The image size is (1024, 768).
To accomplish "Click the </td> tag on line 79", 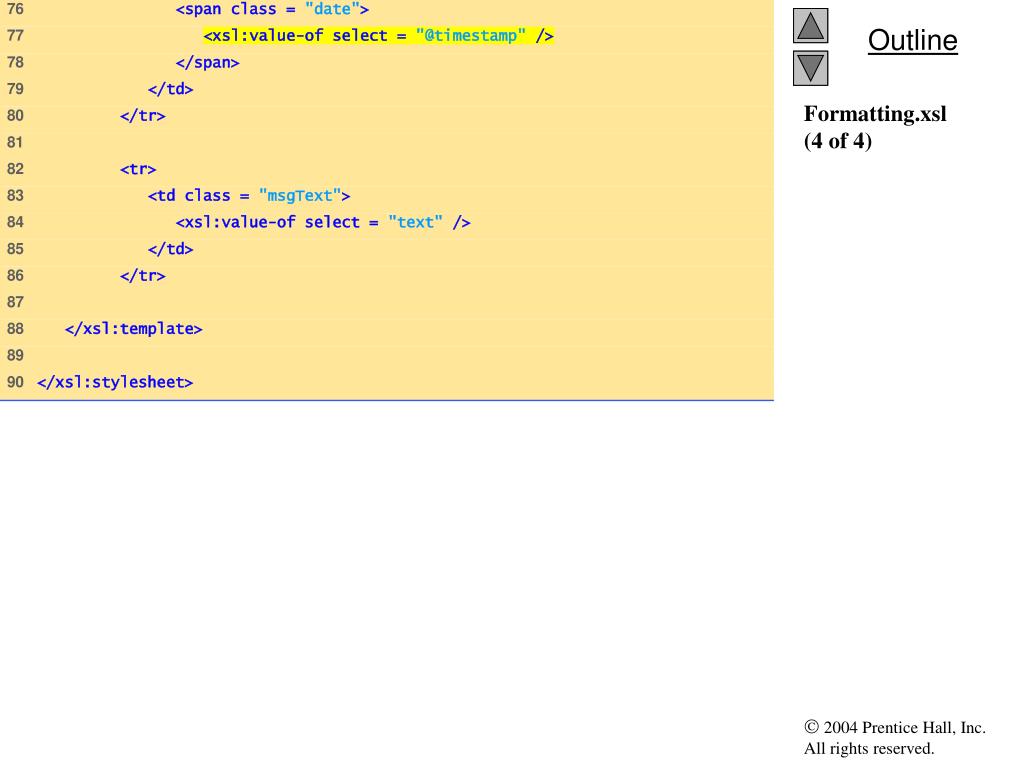I will pos(170,89).
